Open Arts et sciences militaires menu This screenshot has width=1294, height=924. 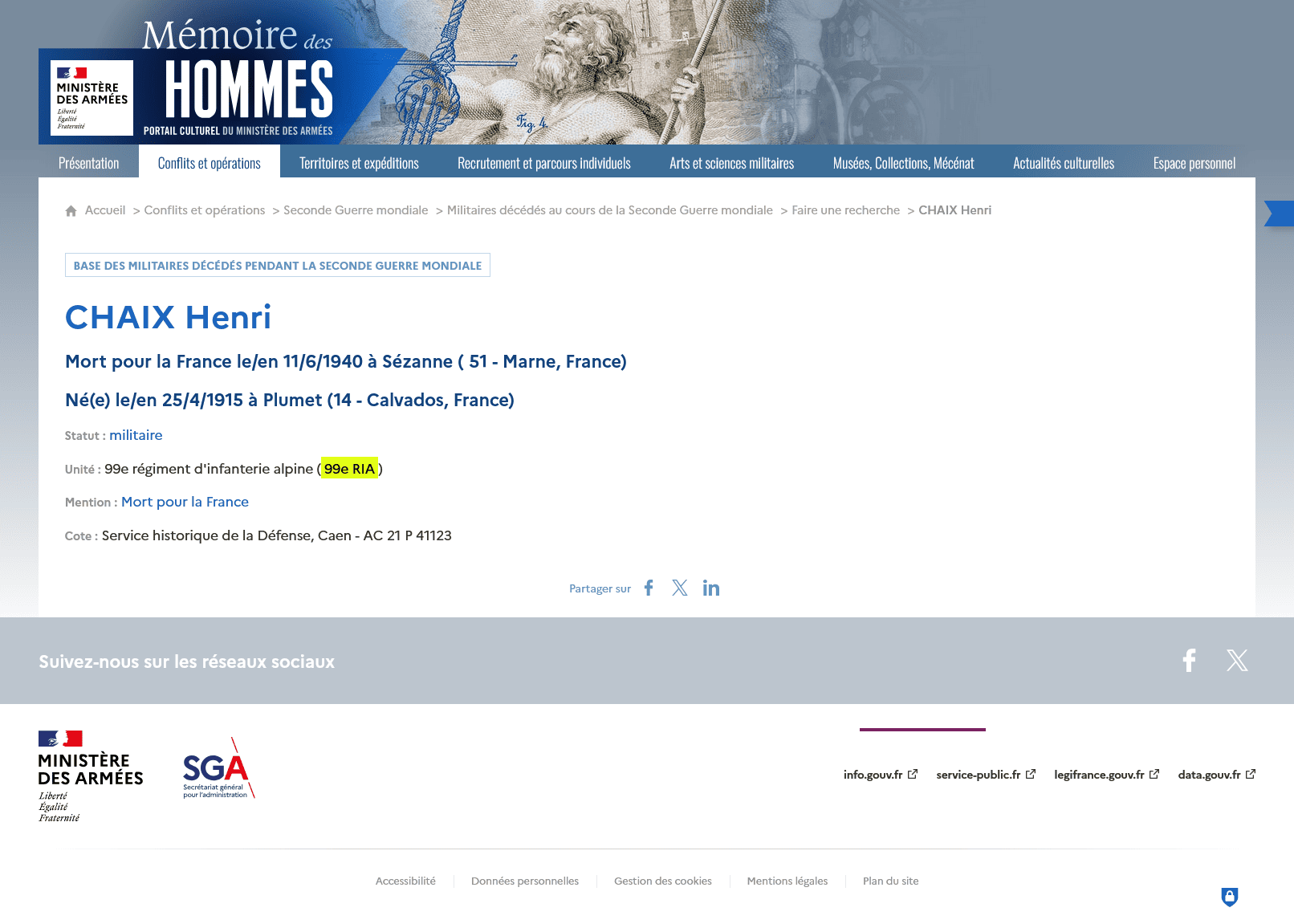(x=732, y=163)
